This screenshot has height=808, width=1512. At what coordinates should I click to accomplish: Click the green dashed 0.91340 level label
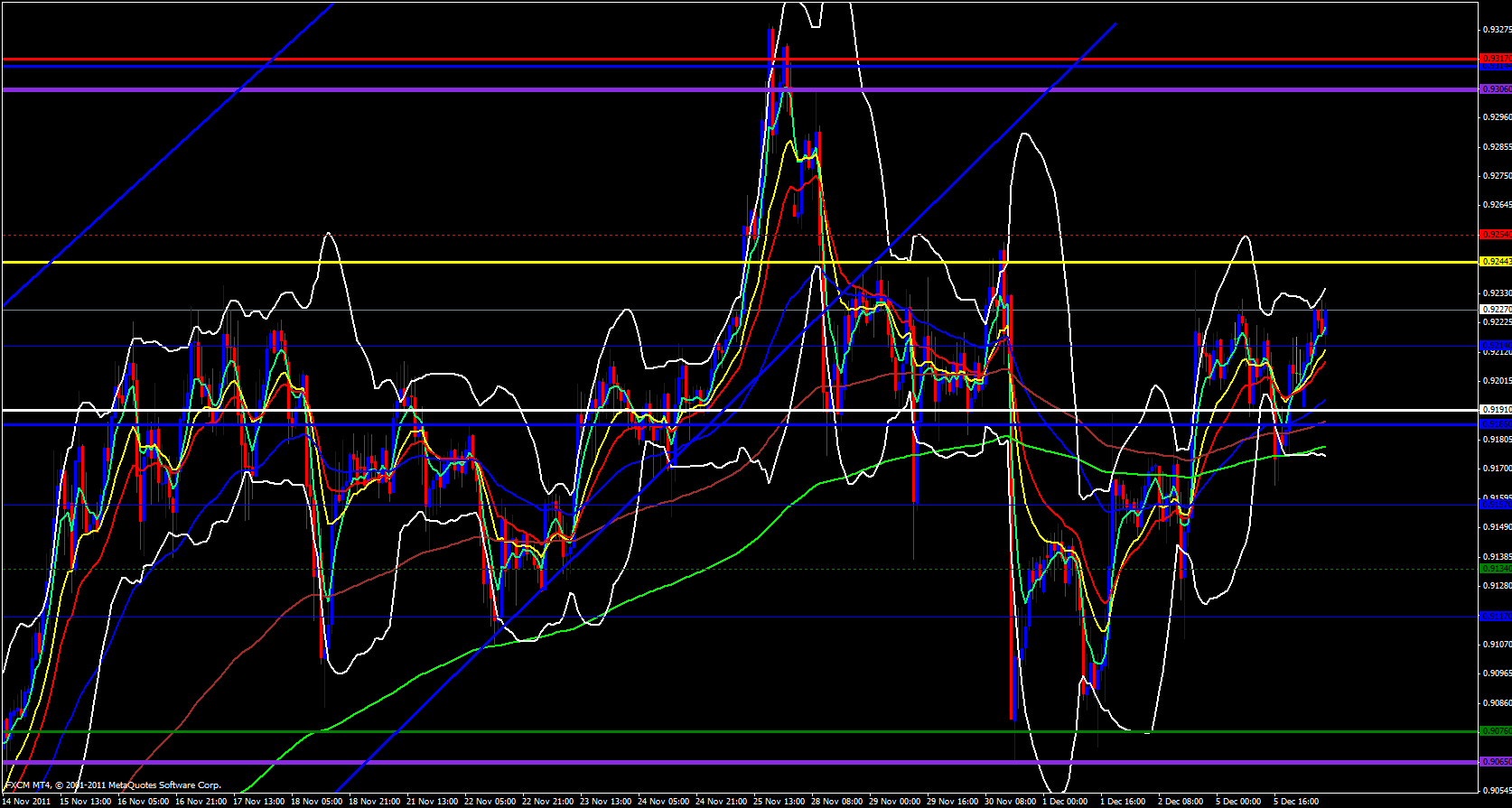click(1496, 569)
